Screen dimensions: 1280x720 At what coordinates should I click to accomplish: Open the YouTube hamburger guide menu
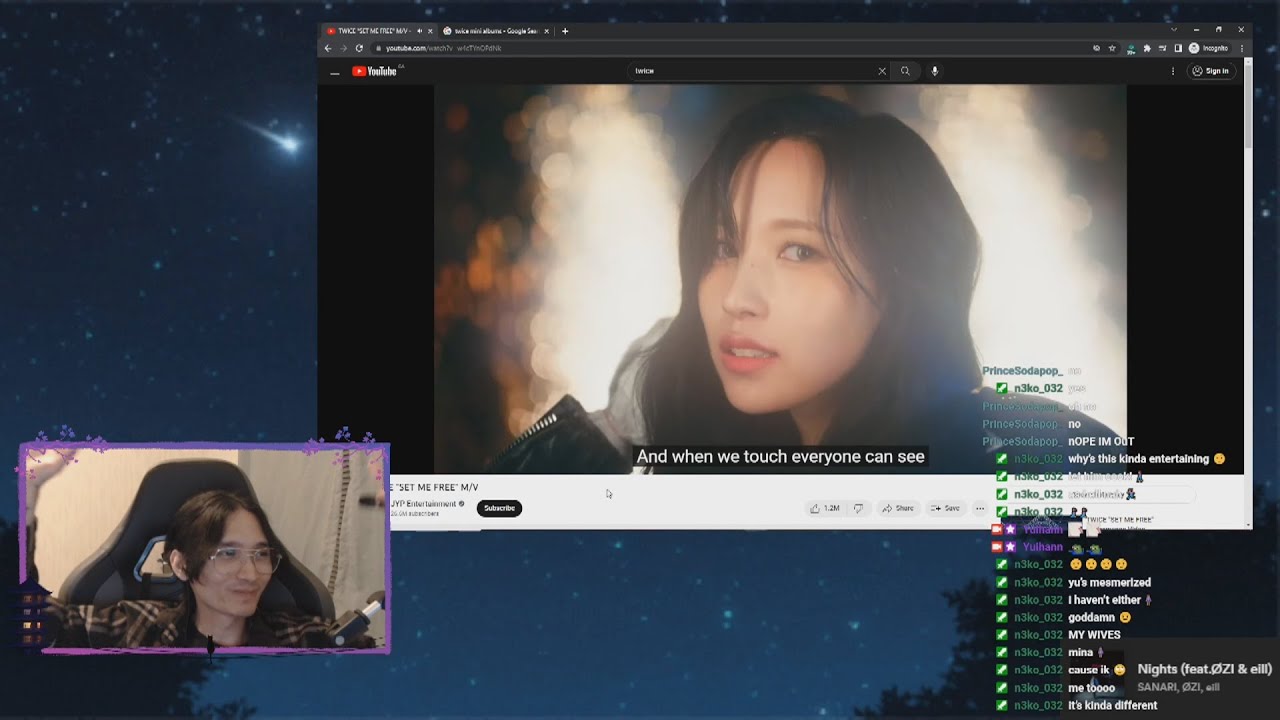click(x=334, y=72)
